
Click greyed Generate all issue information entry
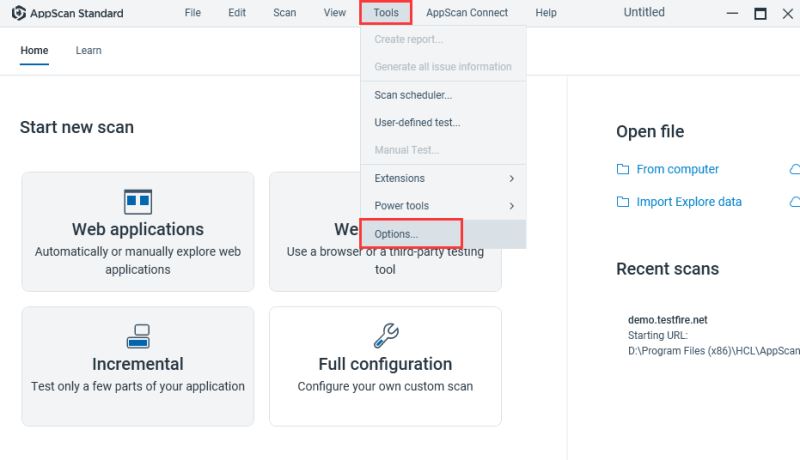(x=443, y=66)
